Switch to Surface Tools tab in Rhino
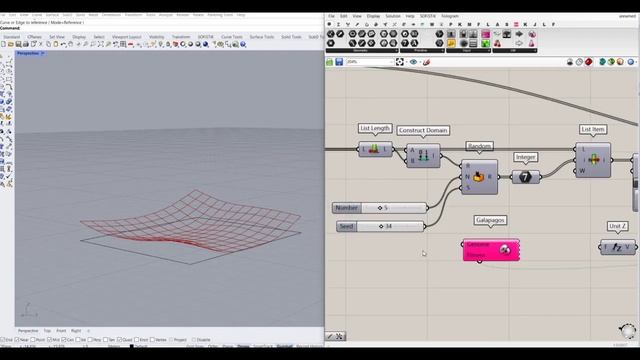This screenshot has width=640, height=360. 262,37
